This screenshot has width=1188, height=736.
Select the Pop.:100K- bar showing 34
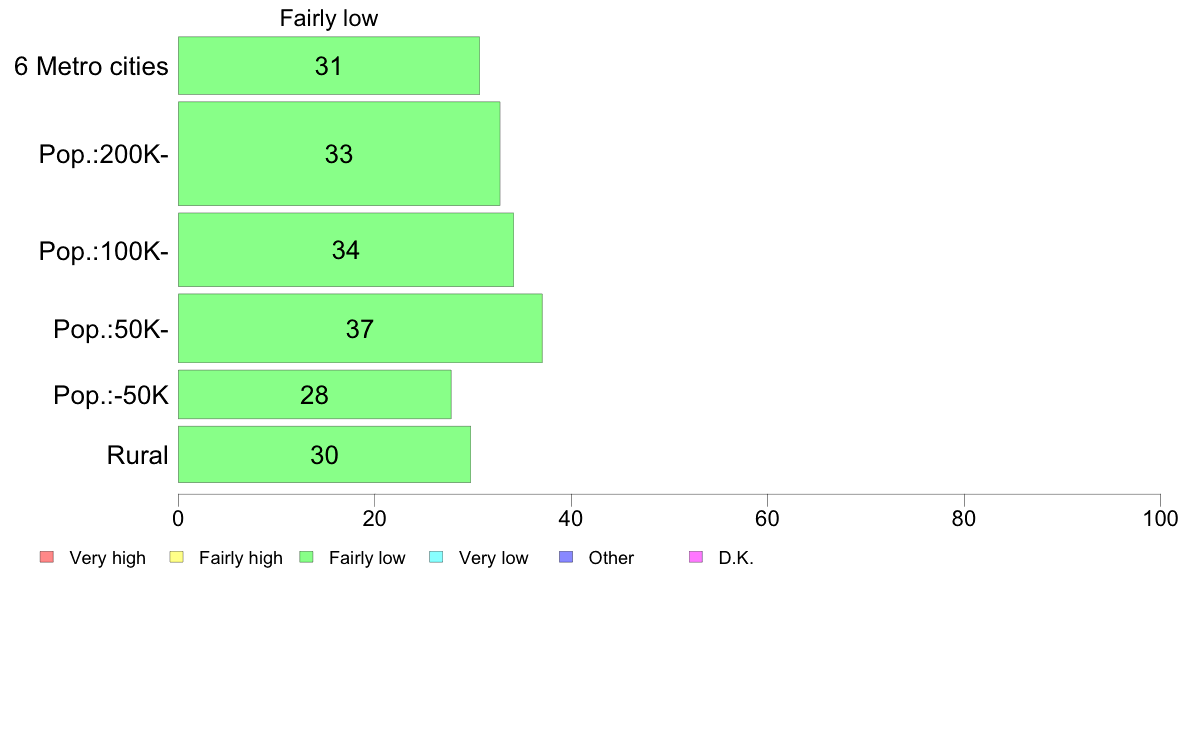coord(346,250)
